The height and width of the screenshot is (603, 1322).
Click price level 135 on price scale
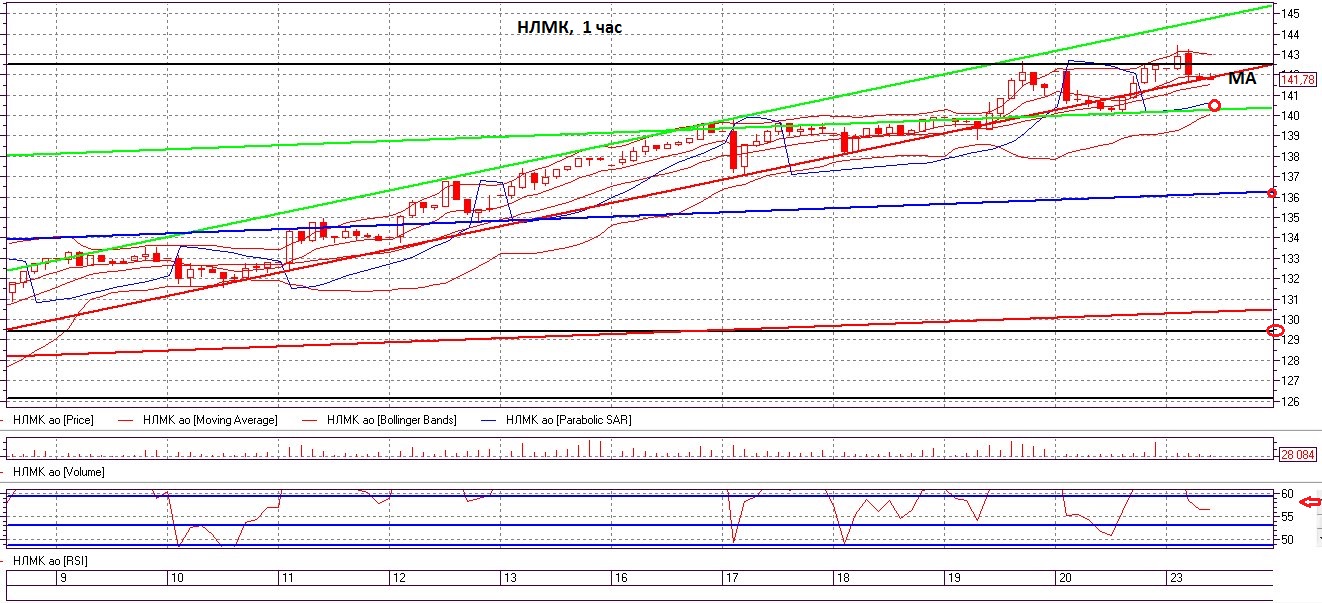click(1289, 218)
